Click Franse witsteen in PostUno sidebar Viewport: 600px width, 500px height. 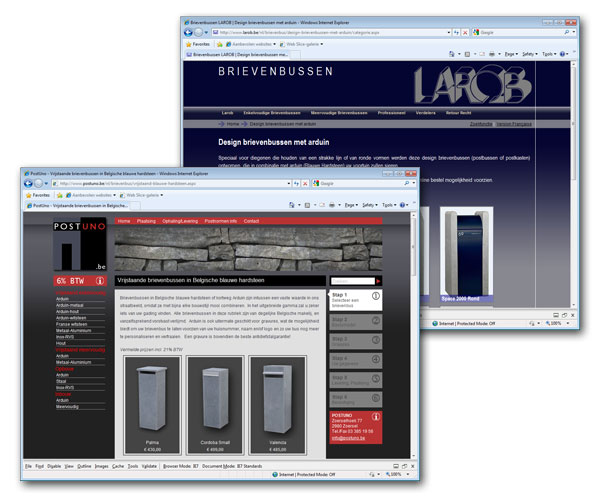click(x=72, y=324)
